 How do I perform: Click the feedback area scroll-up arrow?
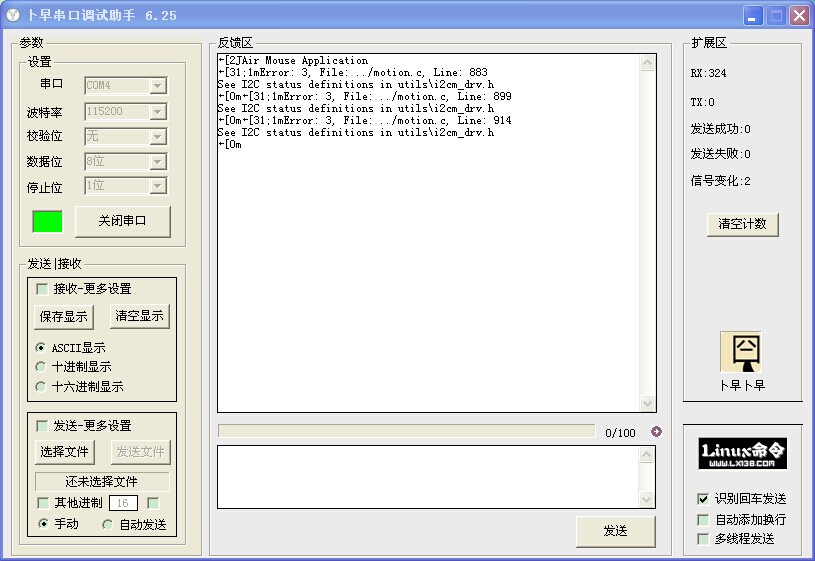[647, 63]
